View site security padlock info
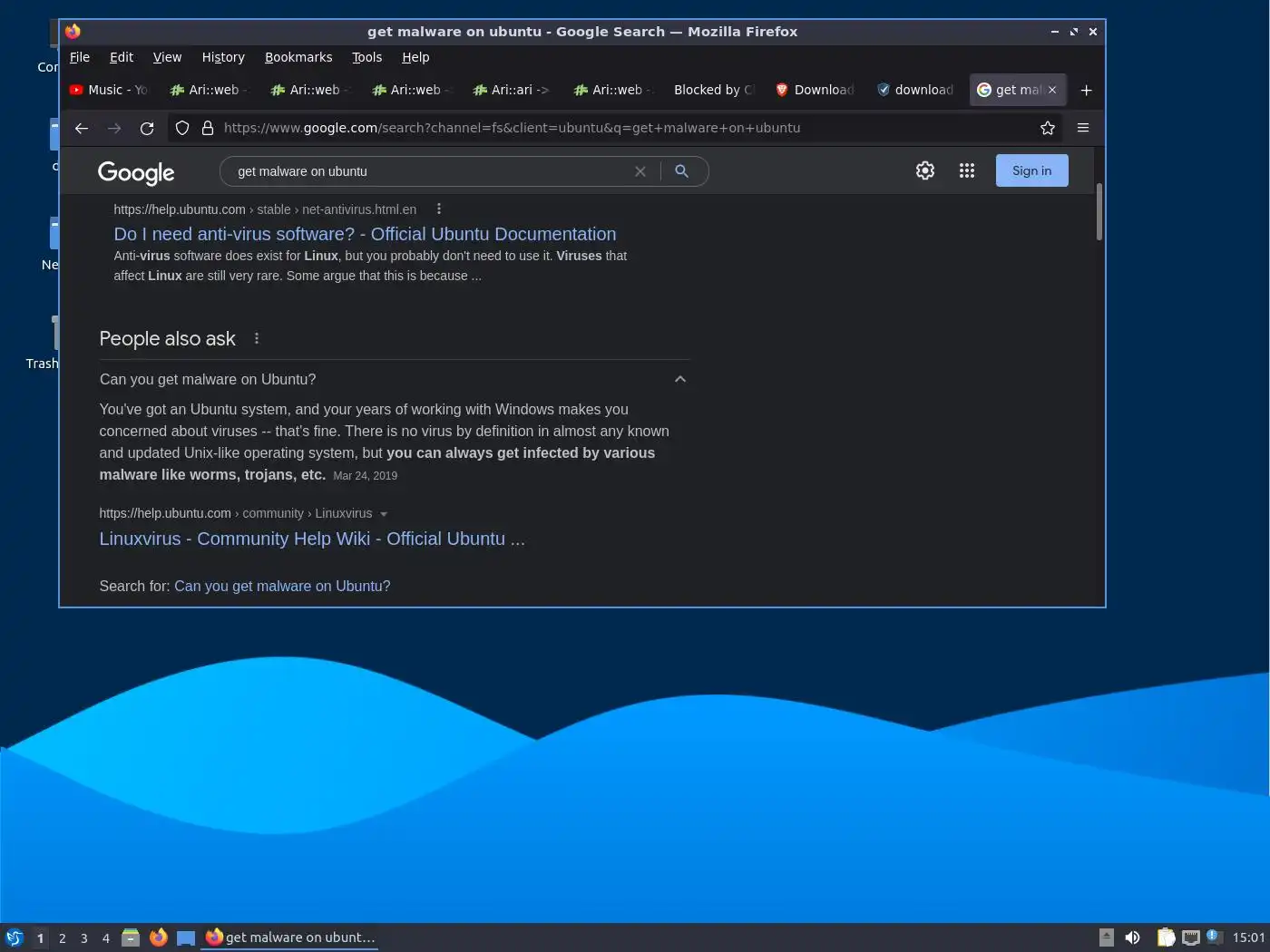1270x952 pixels. pos(208,128)
